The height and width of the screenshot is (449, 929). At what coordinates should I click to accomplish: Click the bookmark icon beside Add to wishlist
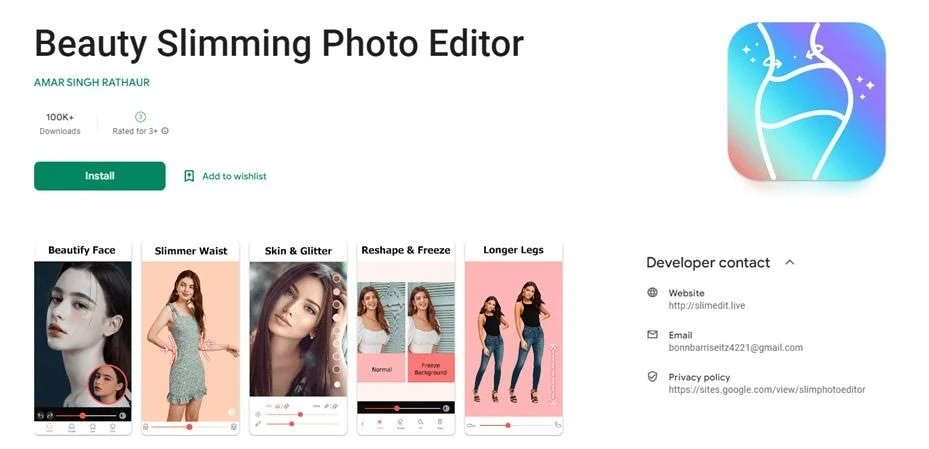(x=189, y=176)
